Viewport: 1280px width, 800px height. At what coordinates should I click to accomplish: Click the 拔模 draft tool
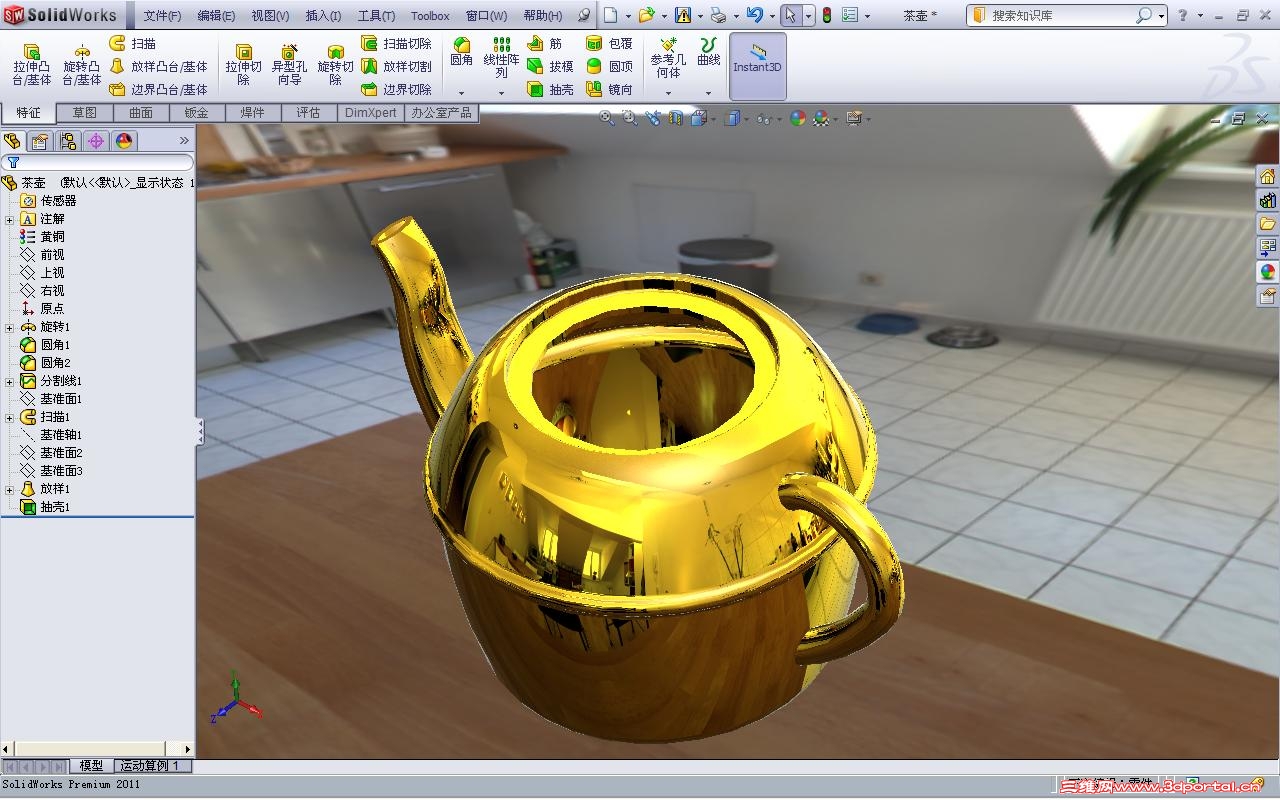pos(550,67)
